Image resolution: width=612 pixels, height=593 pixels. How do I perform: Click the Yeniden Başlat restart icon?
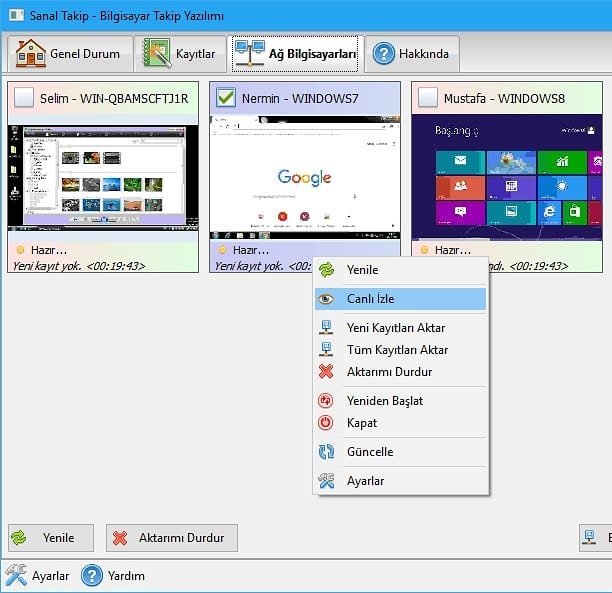tap(326, 401)
